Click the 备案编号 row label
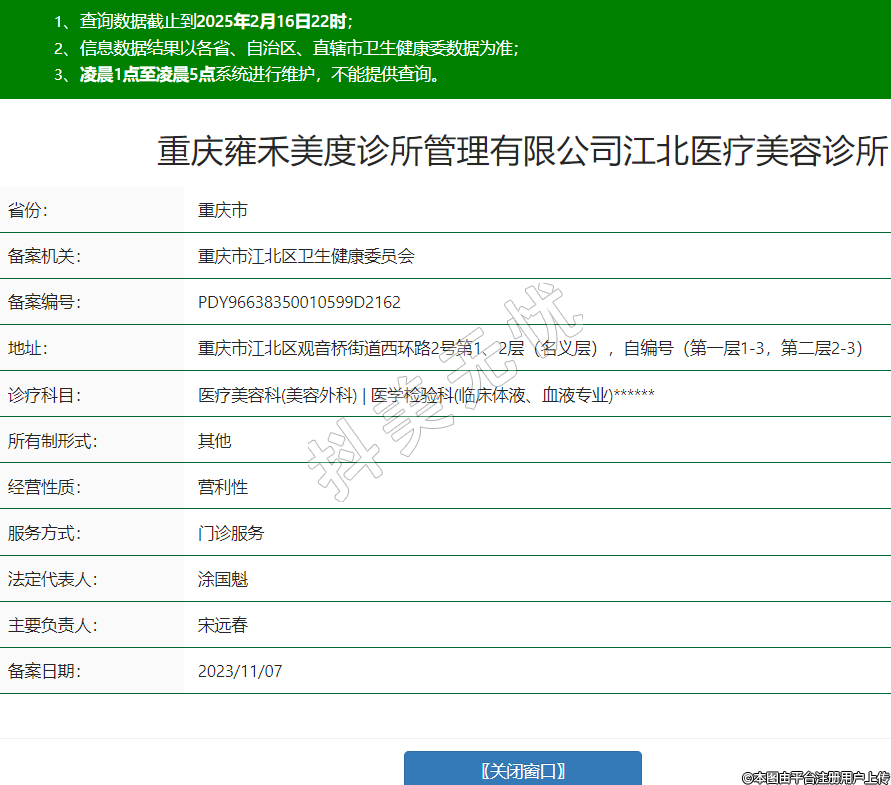The height and width of the screenshot is (785, 891). [x=43, y=302]
